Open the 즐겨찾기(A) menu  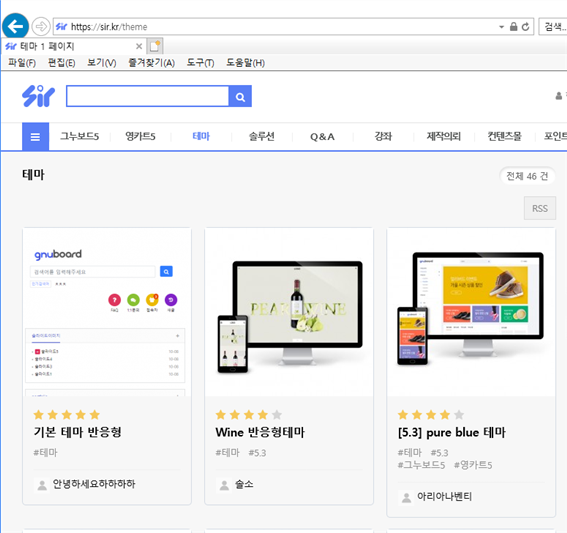152,63
